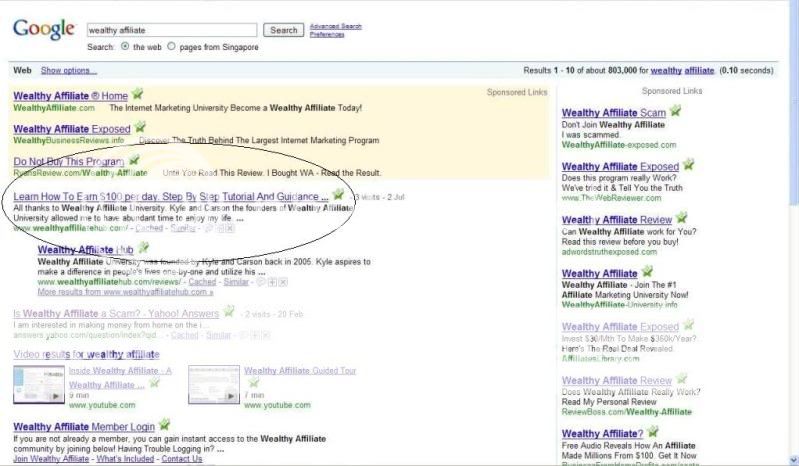Open the Advanced Search link
The image size is (799, 466).
(335, 26)
